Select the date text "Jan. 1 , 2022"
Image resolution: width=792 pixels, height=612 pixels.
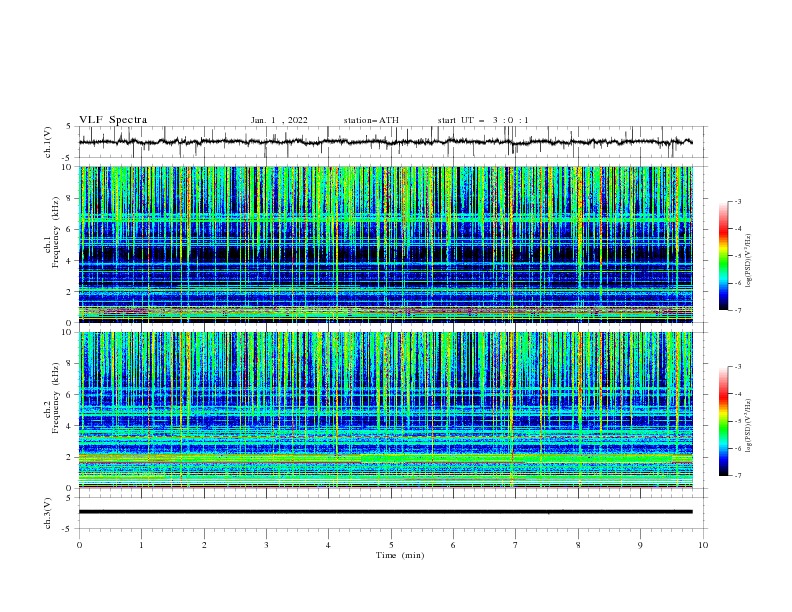pos(279,120)
